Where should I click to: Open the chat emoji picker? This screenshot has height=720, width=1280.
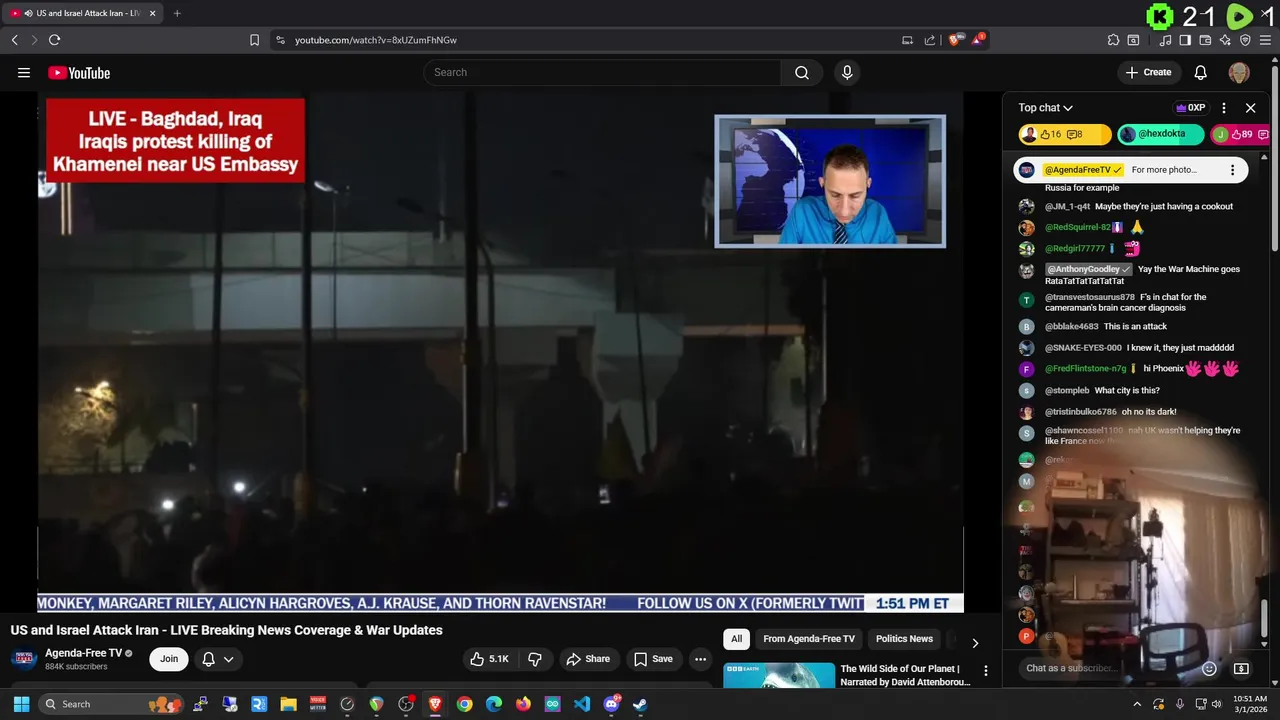coord(1209,668)
